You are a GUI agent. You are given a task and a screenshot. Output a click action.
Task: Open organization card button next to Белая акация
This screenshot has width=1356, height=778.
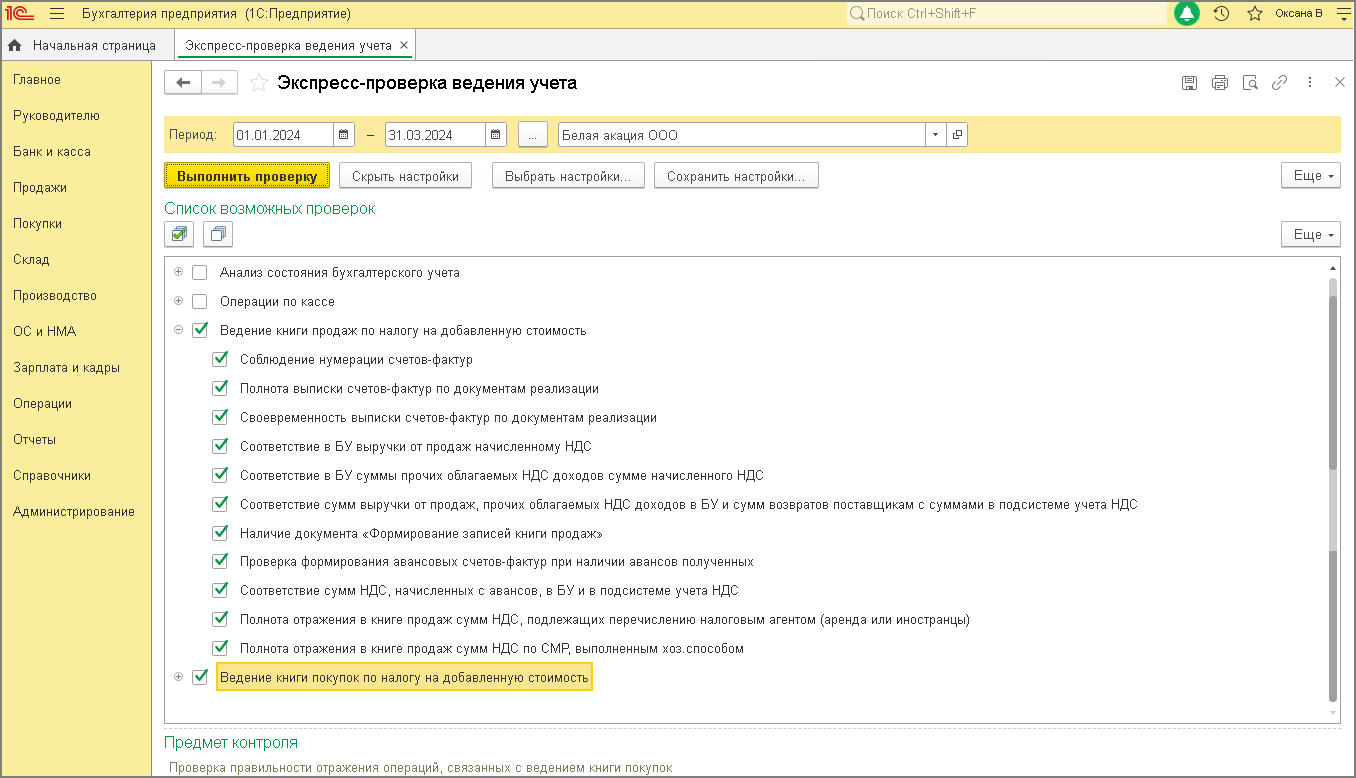point(957,135)
